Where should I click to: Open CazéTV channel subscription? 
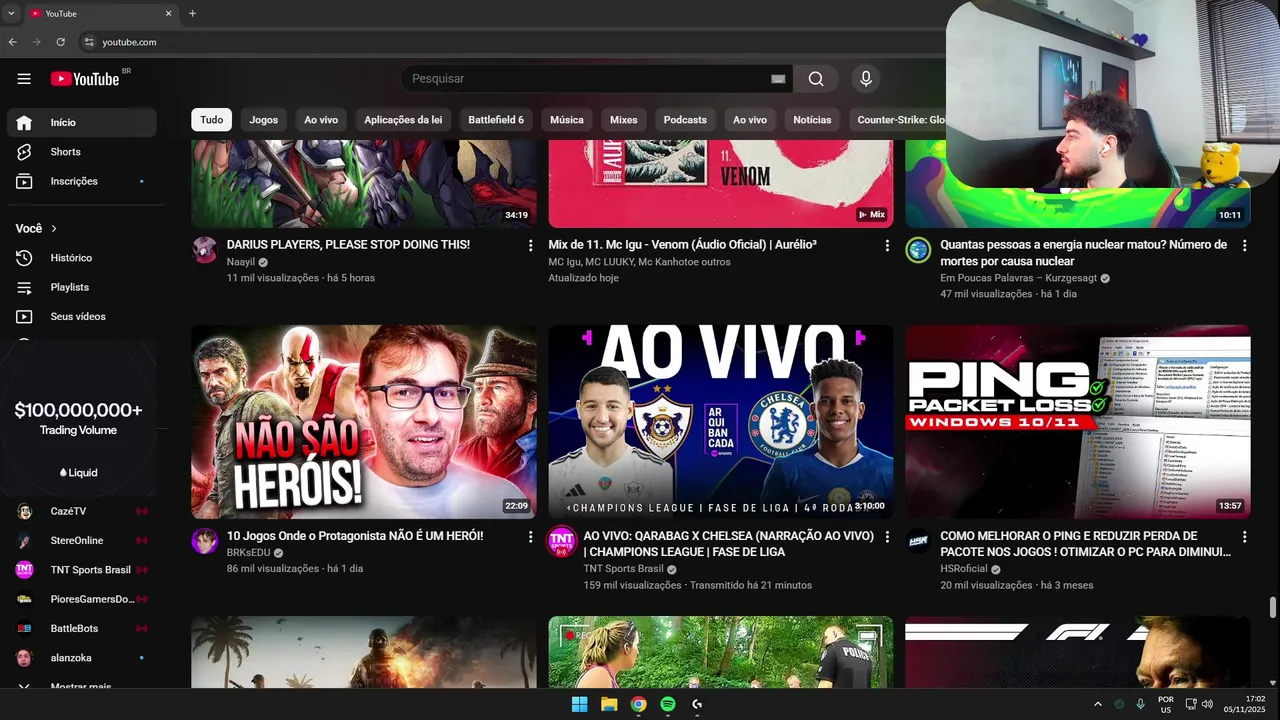point(82,511)
